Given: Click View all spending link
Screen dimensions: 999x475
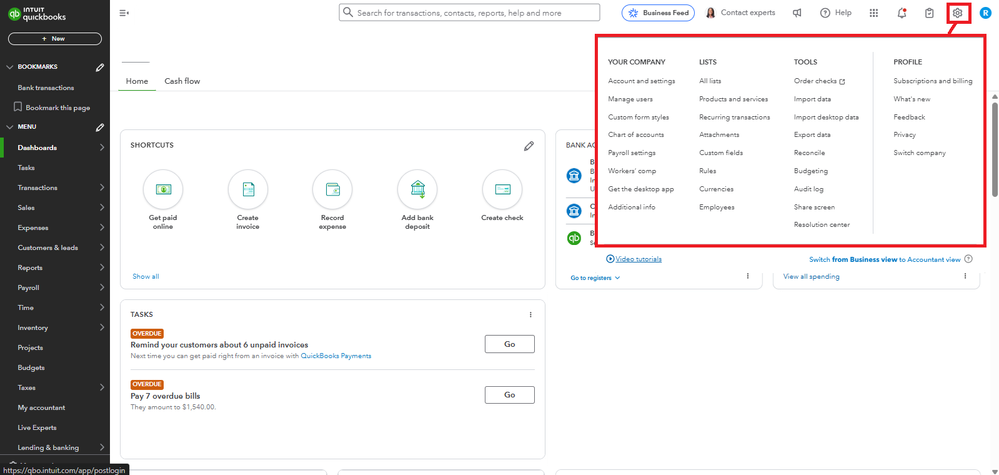Looking at the screenshot, I should pos(811,277).
